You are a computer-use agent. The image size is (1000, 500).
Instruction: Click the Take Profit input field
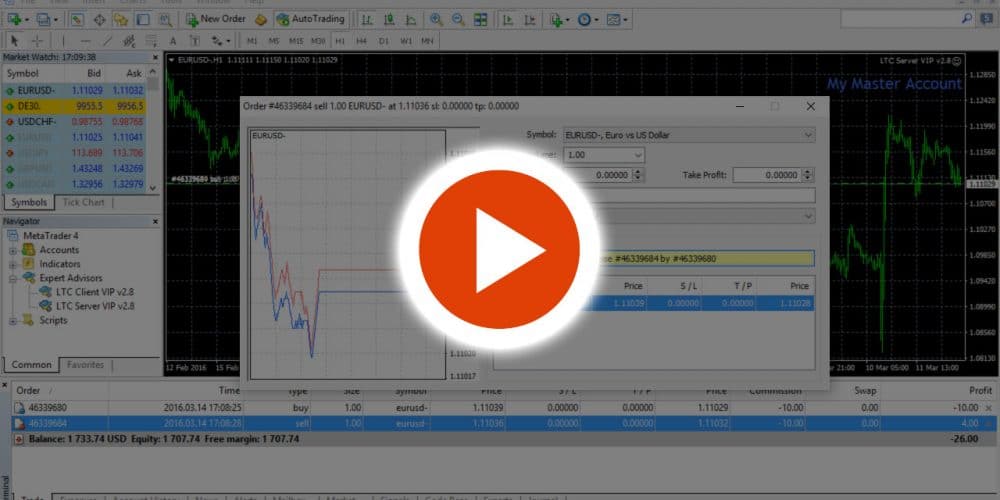[x=767, y=175]
